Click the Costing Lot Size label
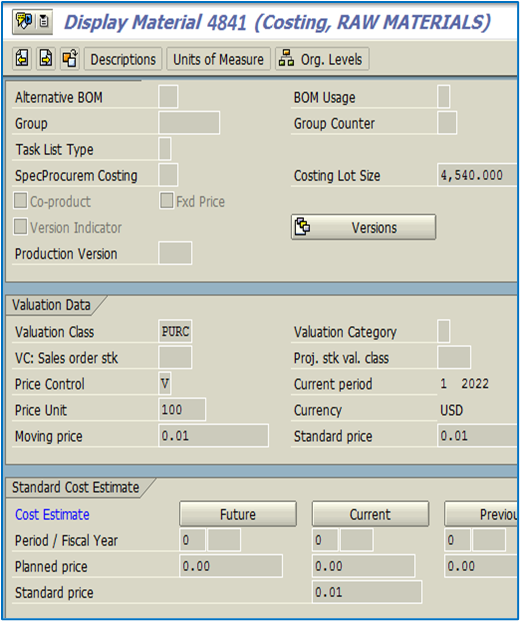Image resolution: width=520 pixels, height=621 pixels. click(x=337, y=175)
